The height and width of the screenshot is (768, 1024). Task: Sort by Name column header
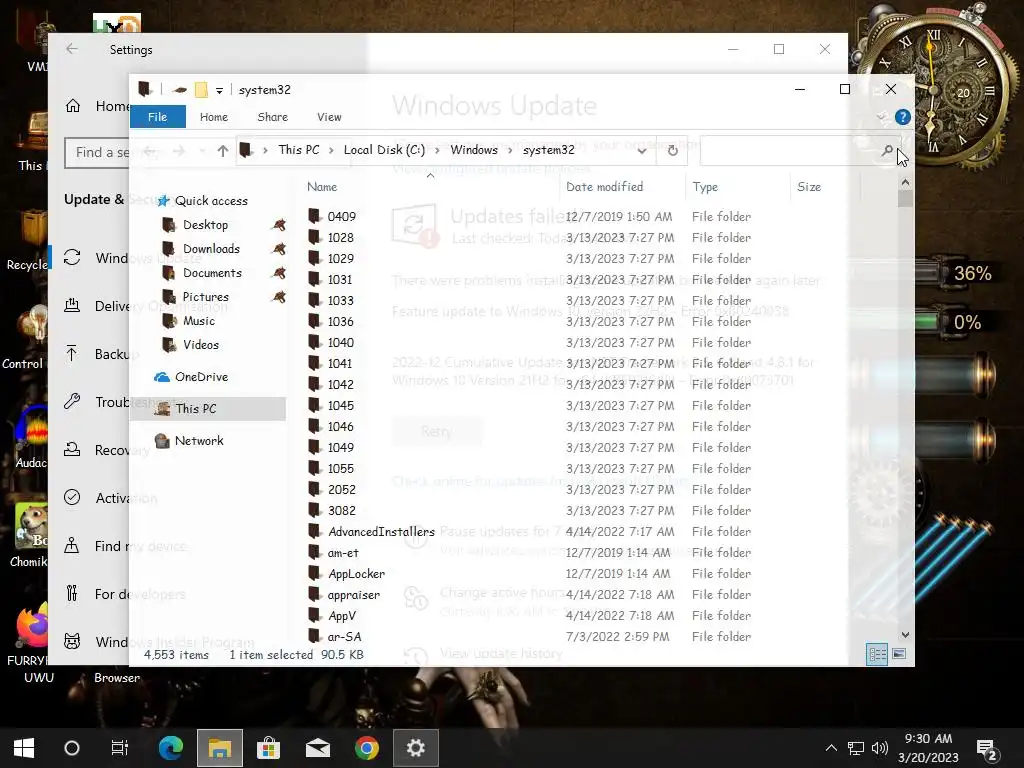322,187
